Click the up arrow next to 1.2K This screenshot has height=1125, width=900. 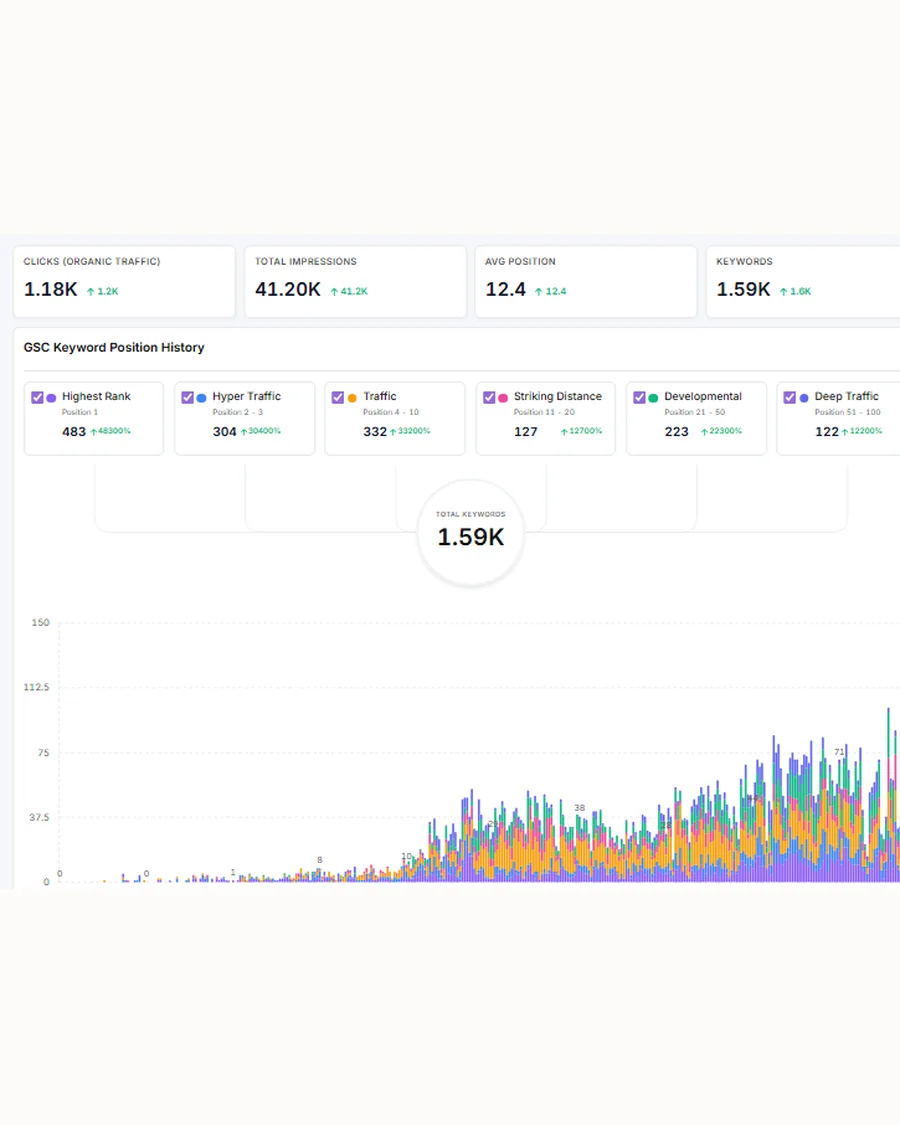90,291
